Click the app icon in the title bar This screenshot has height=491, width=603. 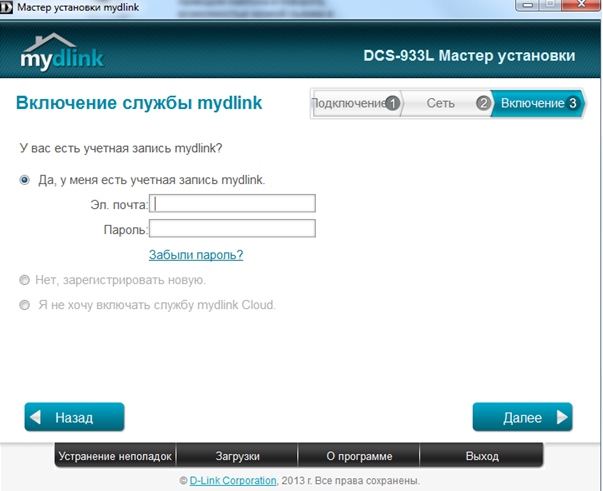[x=8, y=7]
